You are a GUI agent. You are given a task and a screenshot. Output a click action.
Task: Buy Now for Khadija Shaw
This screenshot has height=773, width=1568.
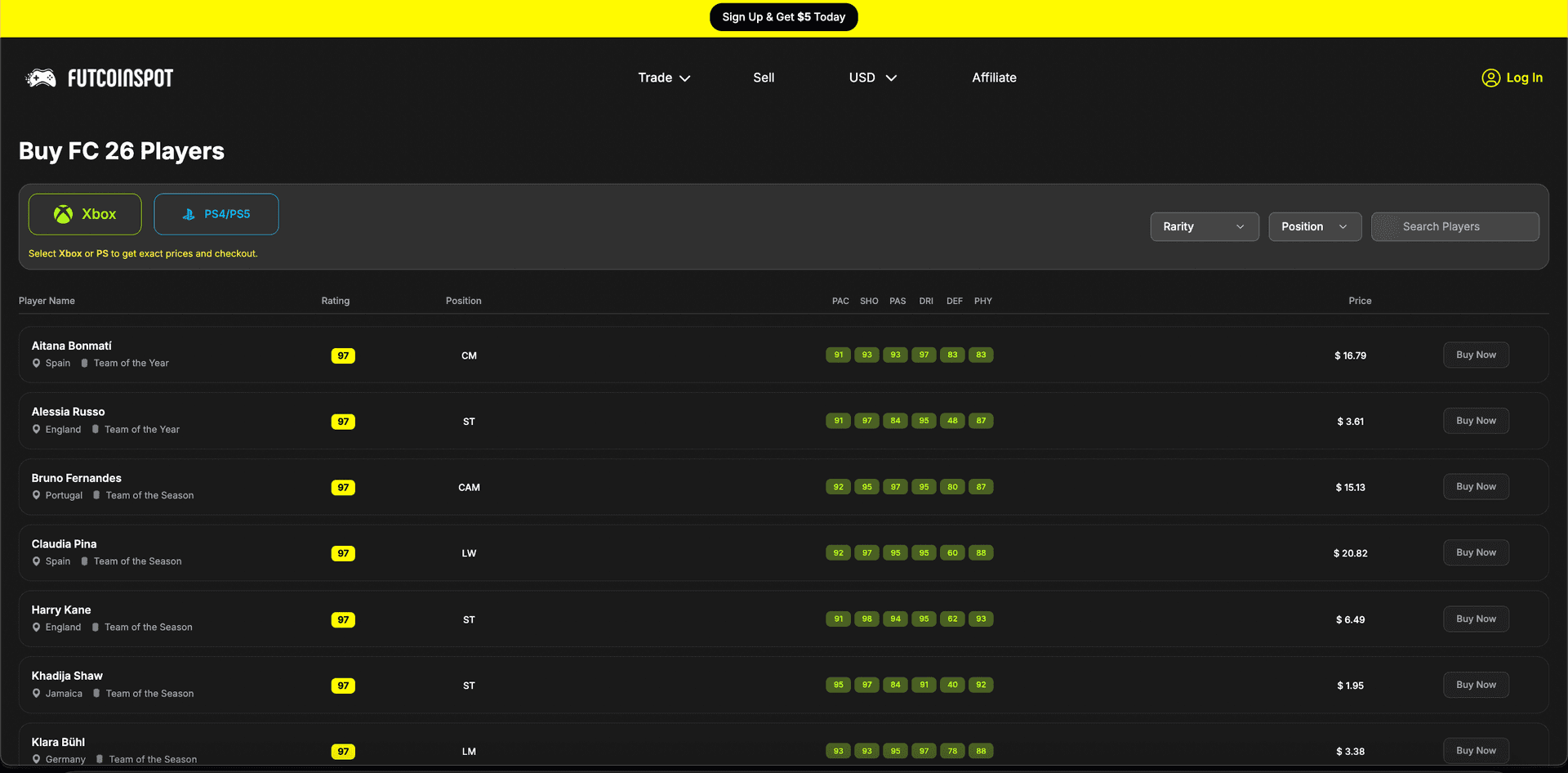coord(1476,685)
